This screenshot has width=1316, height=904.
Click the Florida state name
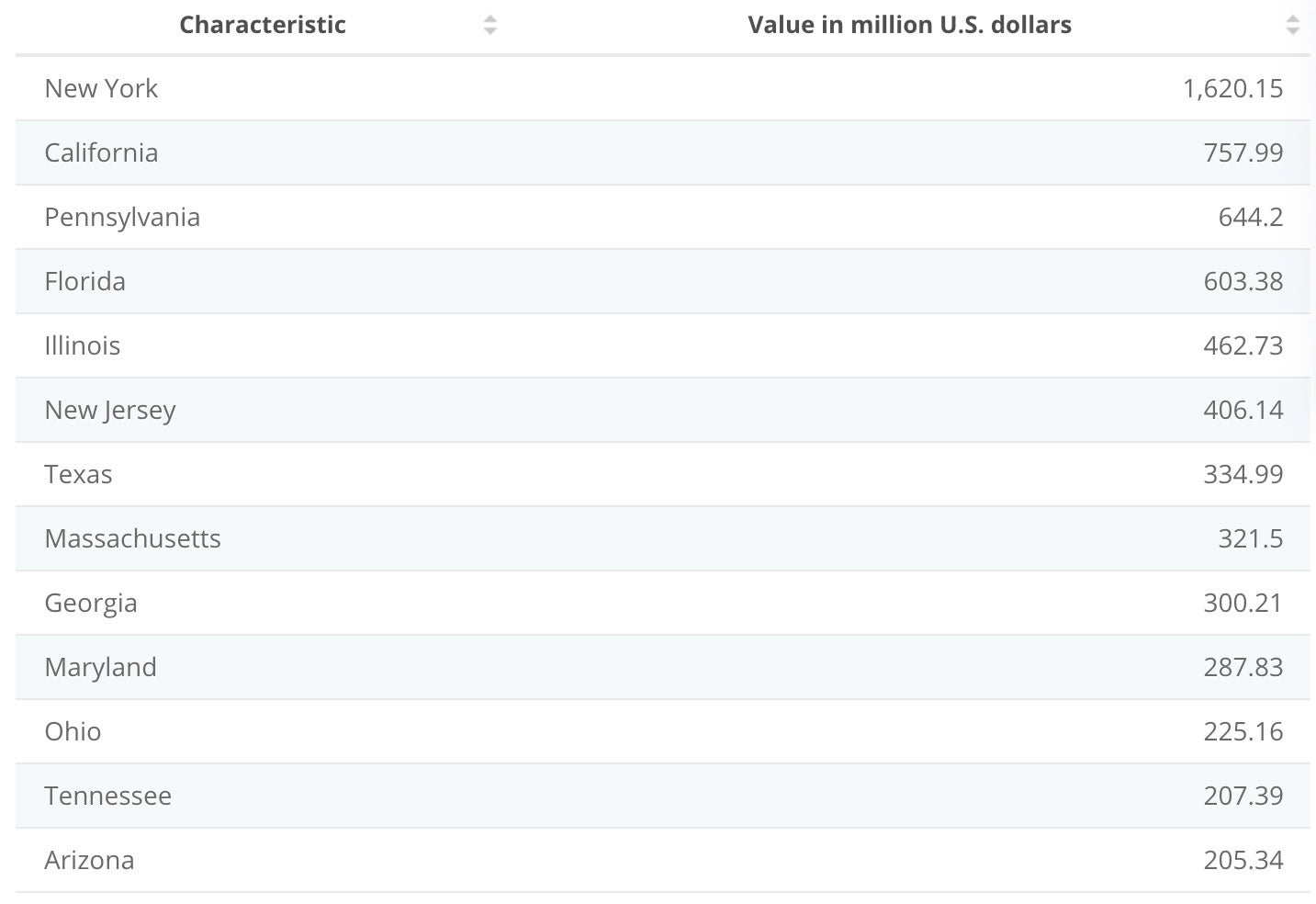coord(84,281)
